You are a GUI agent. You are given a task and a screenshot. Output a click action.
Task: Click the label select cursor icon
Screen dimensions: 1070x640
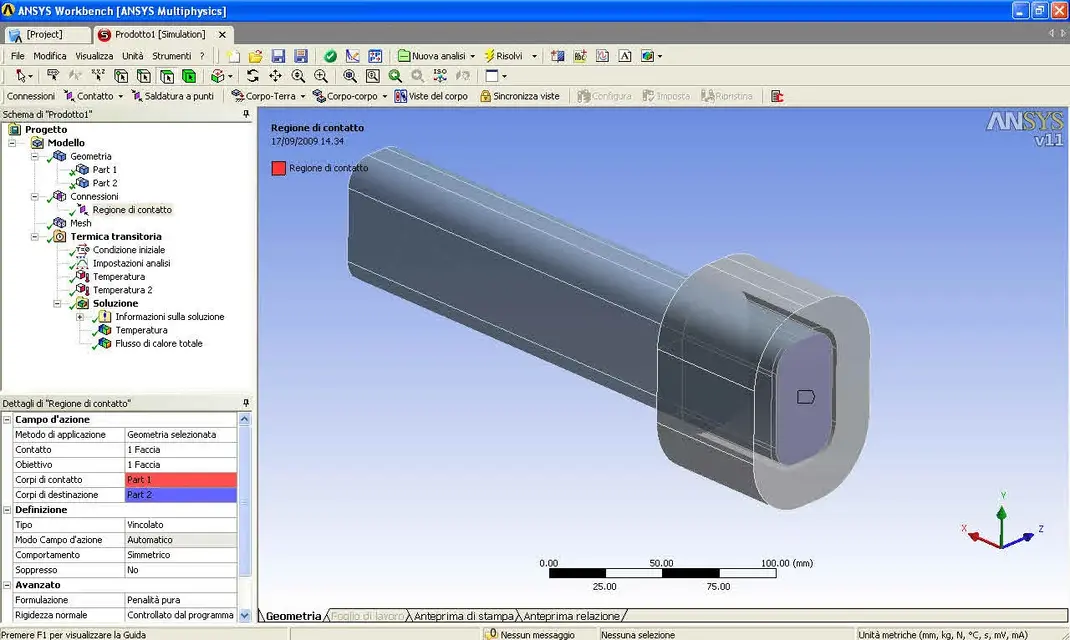pos(53,76)
